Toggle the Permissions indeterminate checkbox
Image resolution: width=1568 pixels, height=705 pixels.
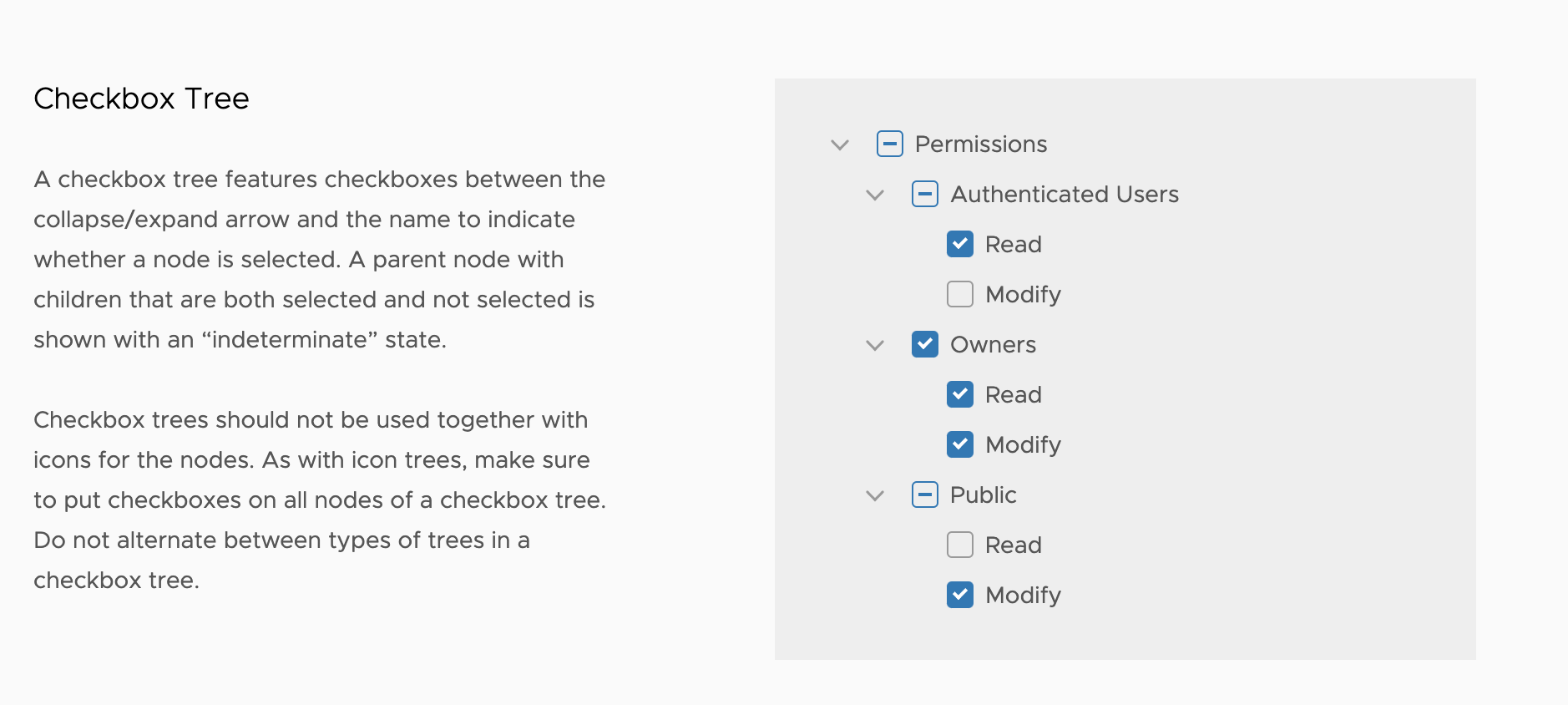[890, 144]
